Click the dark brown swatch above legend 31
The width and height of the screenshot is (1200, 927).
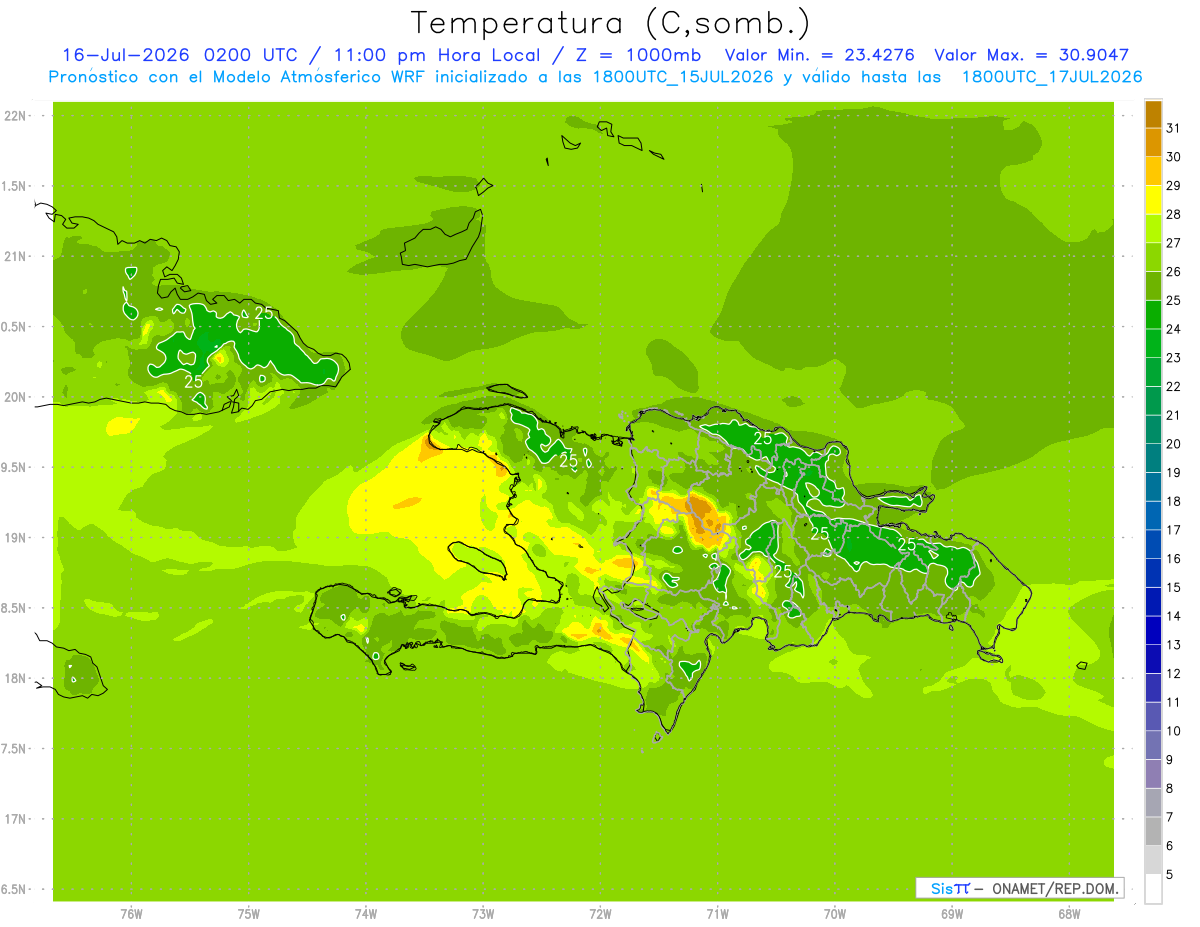[x=1153, y=114]
